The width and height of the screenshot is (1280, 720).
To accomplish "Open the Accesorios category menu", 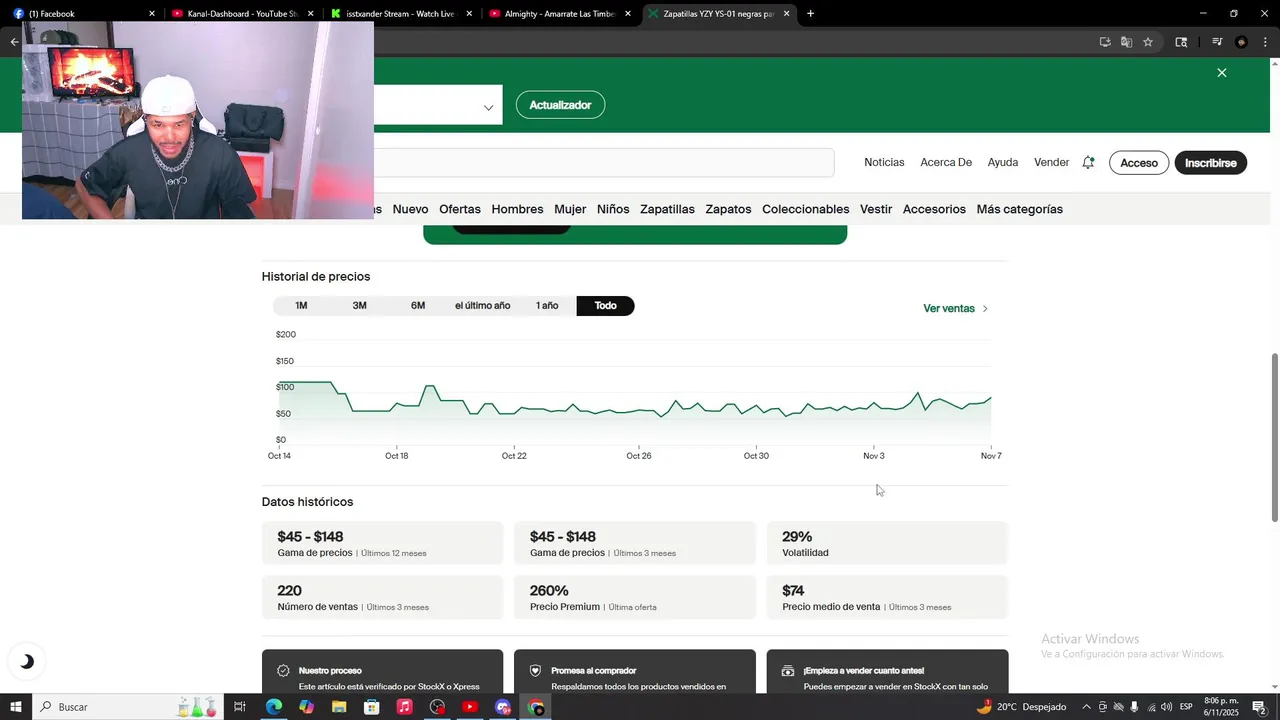I will (x=934, y=209).
